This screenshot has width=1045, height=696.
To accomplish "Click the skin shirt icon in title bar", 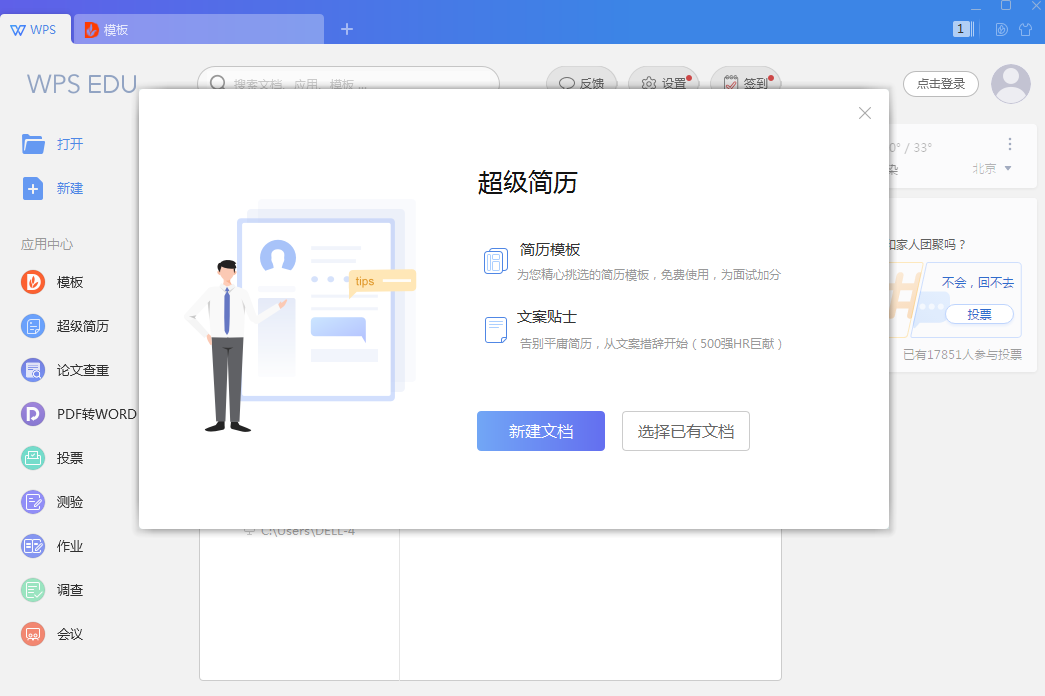I will click(1026, 29).
